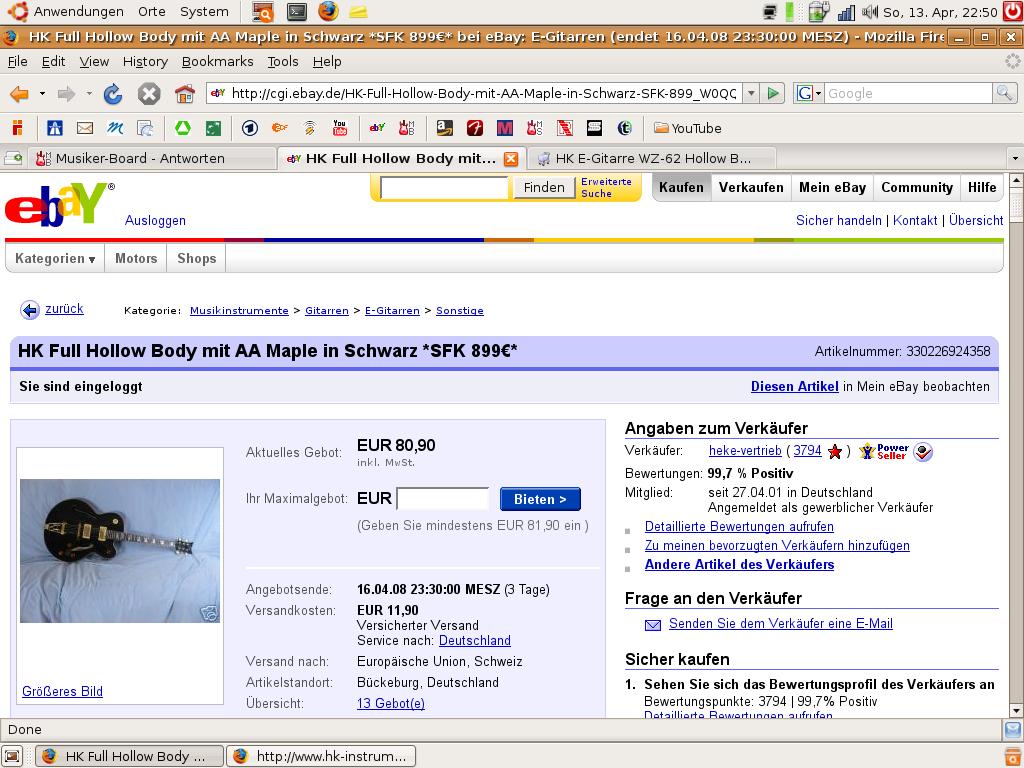Click the Motors navigation button

click(x=136, y=259)
